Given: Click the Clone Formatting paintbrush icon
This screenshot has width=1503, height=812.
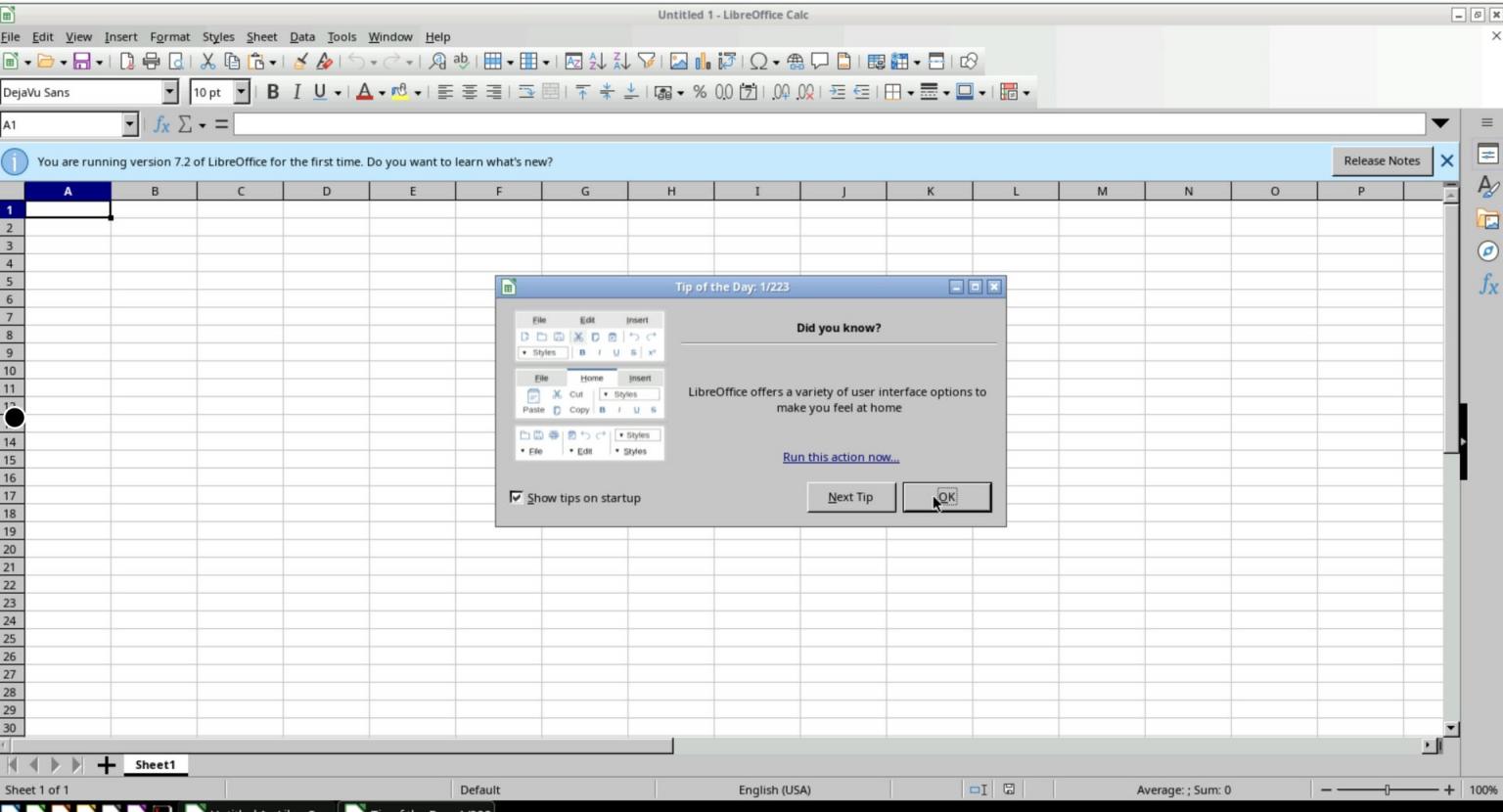Looking at the screenshot, I should tap(300, 62).
